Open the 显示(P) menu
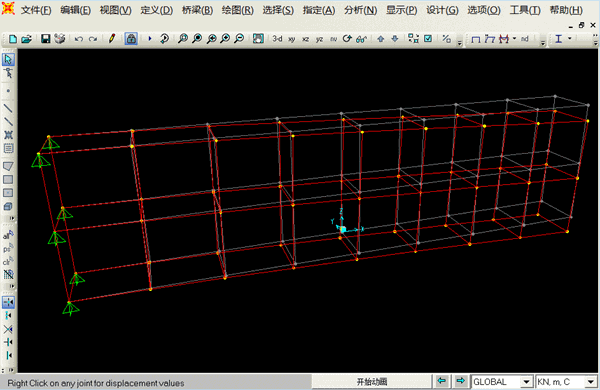The height and width of the screenshot is (390, 600). (x=401, y=10)
